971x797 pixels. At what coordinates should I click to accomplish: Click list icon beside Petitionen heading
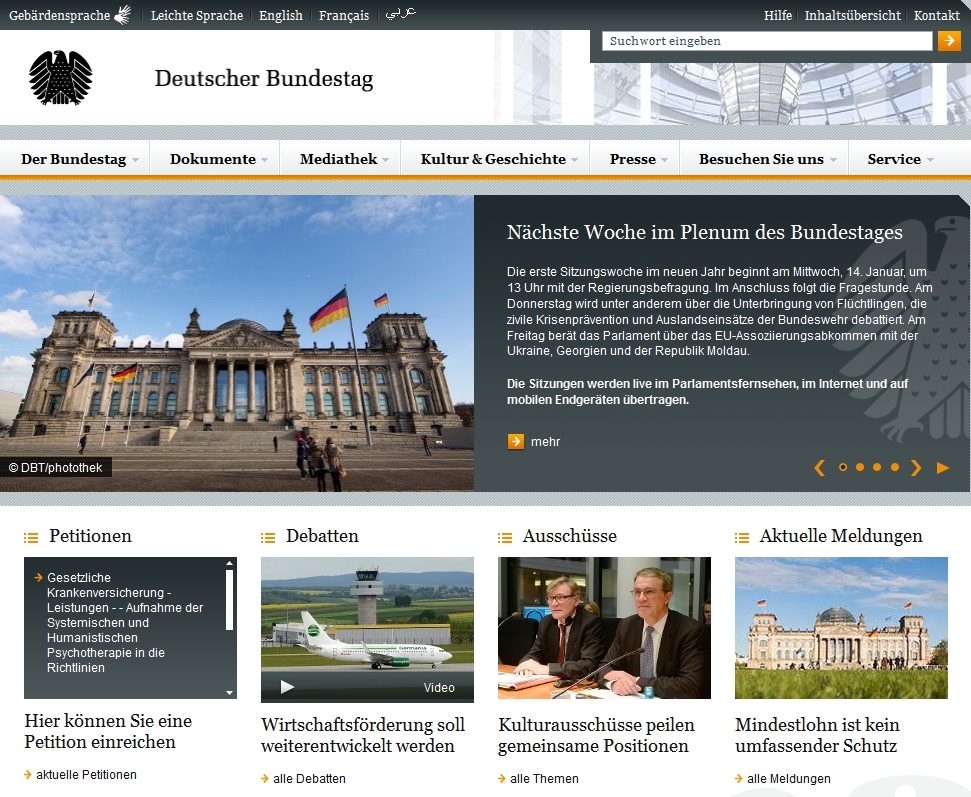tap(31, 538)
